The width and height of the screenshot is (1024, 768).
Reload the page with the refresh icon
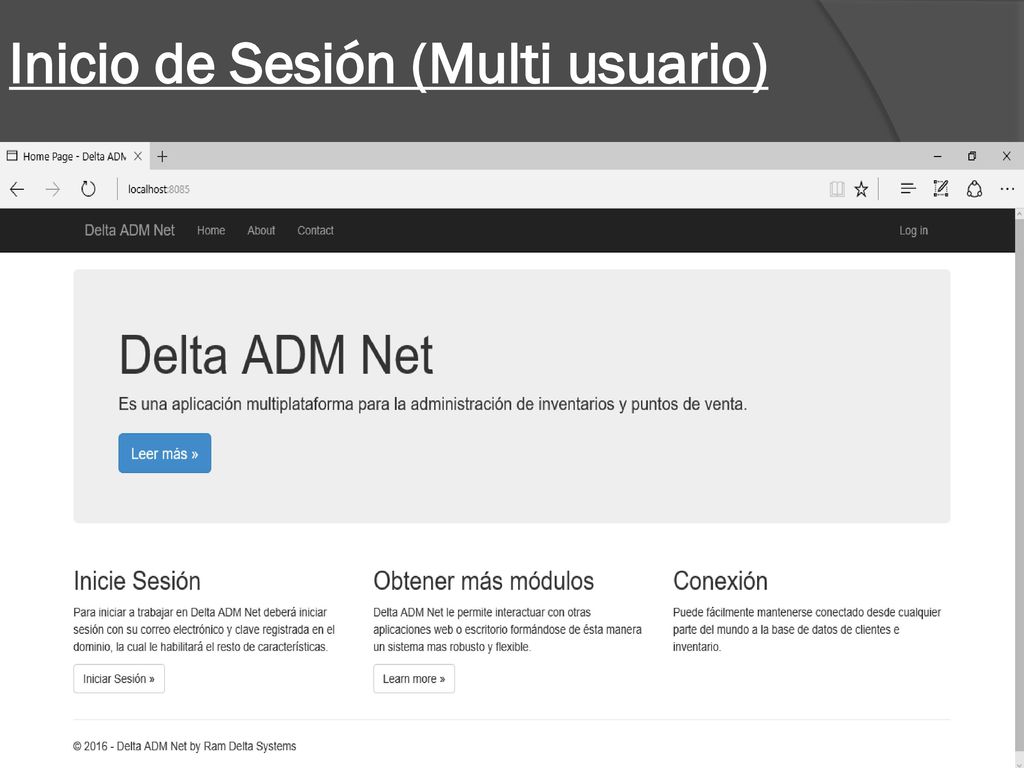[x=88, y=189]
